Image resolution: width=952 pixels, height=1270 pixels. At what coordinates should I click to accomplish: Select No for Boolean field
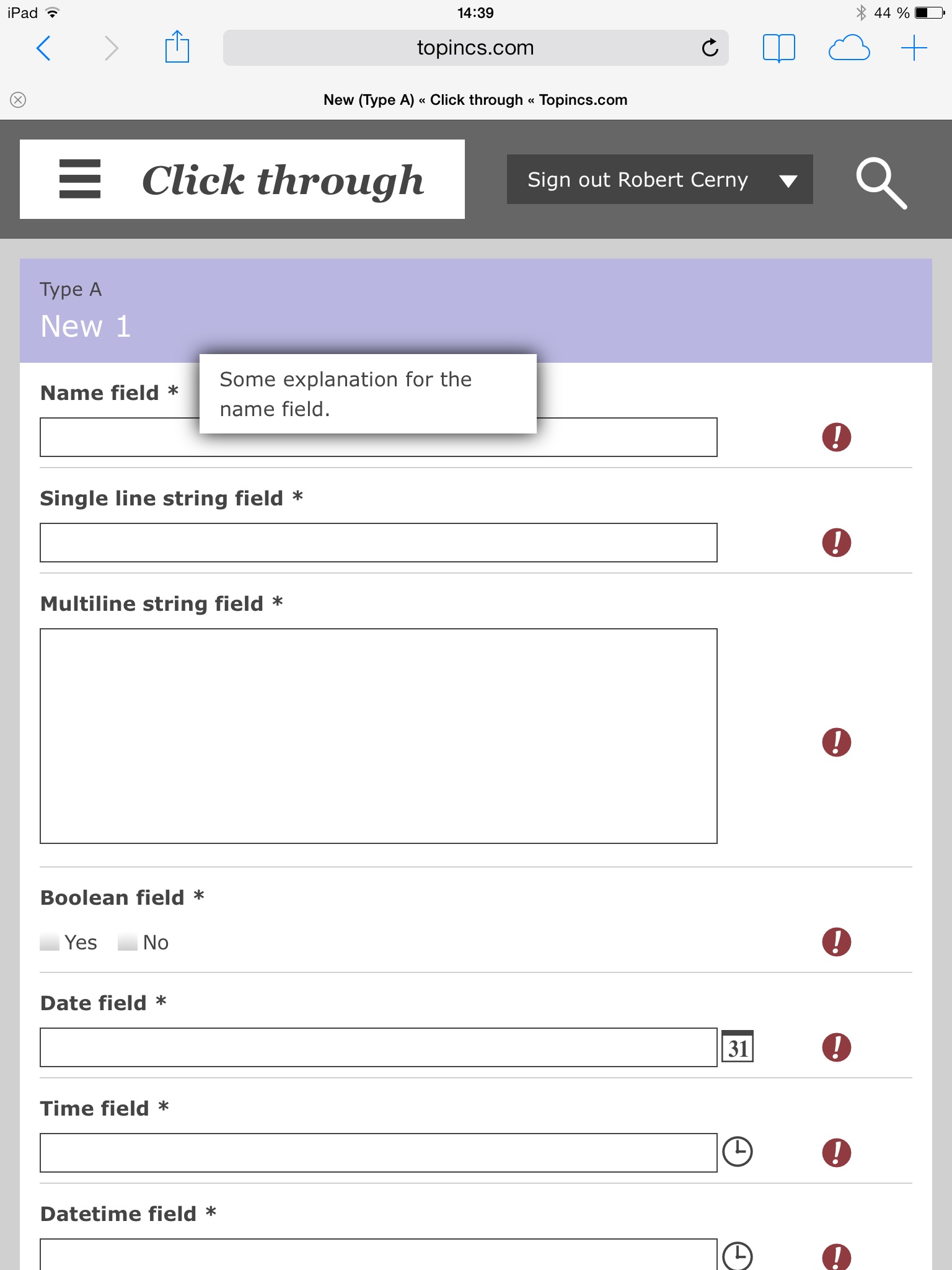(x=128, y=943)
